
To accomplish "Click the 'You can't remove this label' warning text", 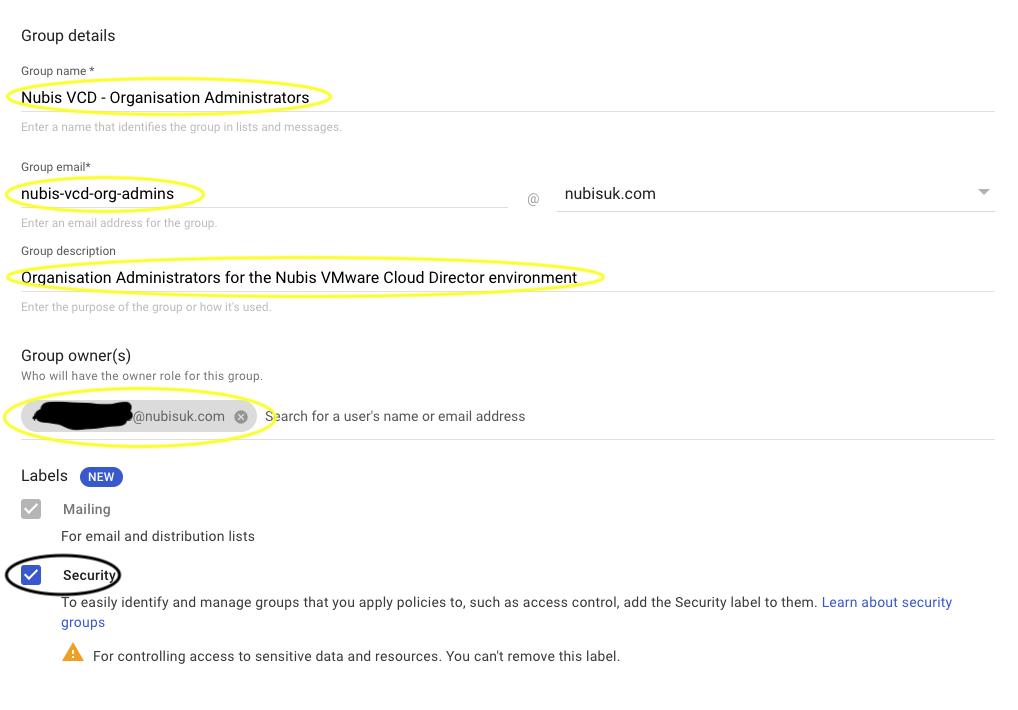I will tap(356, 656).
